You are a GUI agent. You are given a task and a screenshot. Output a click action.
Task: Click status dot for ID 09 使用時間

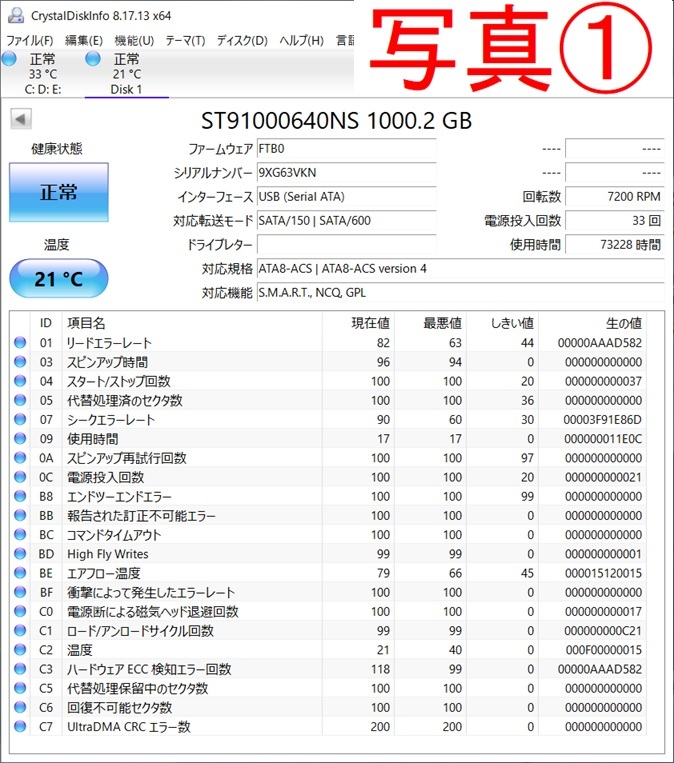(x=20, y=438)
